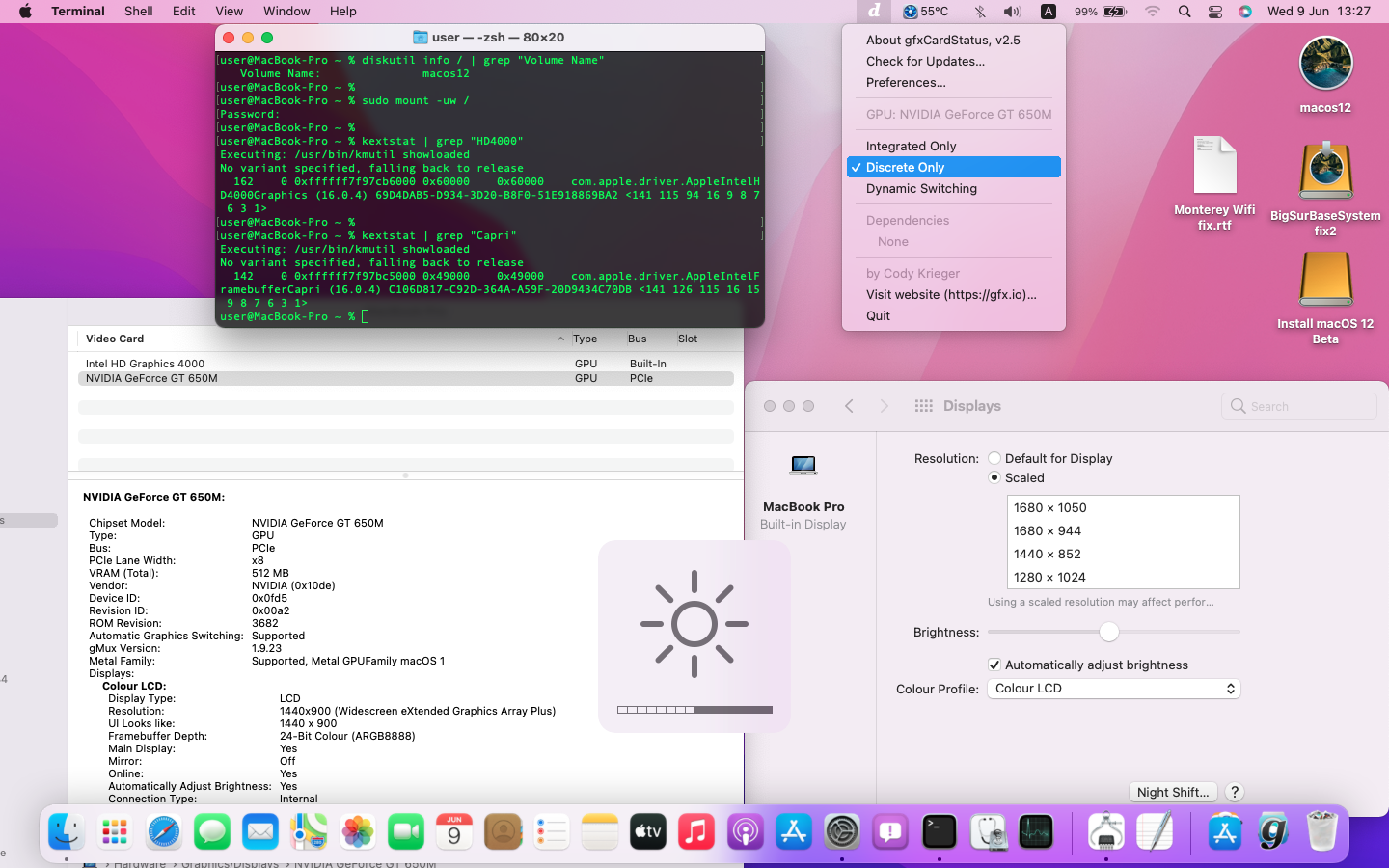1389x868 pixels.
Task: Open the Colour Profile dropdown
Action: pyautogui.click(x=1113, y=689)
